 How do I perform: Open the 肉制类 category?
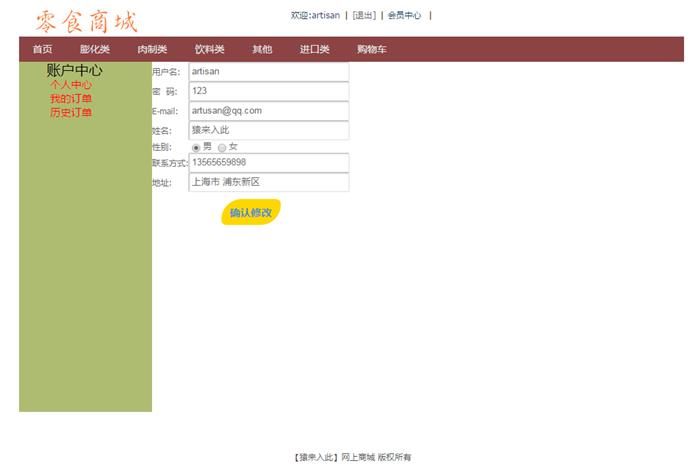click(152, 50)
